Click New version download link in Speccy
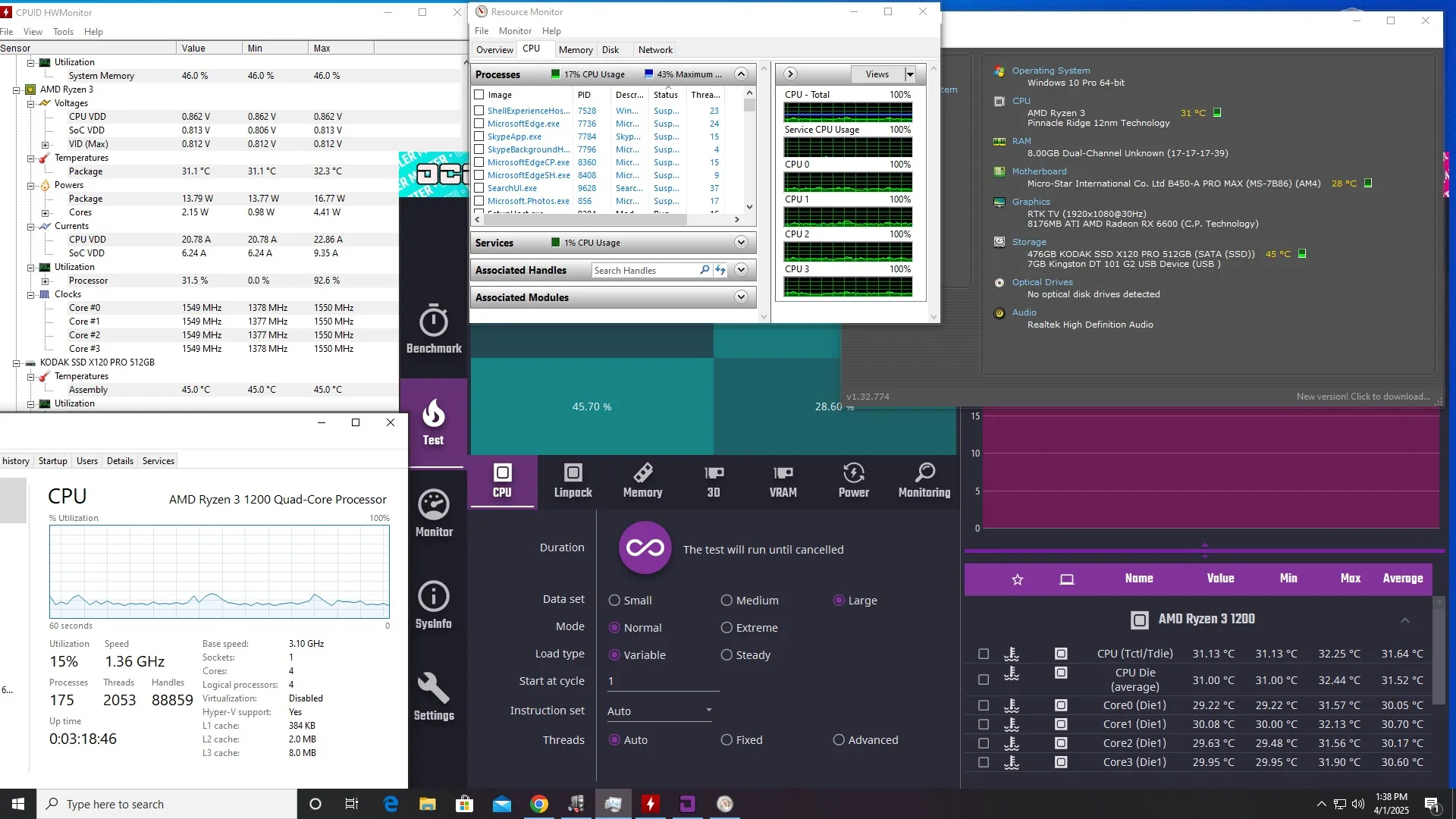Image resolution: width=1456 pixels, height=819 pixels. pos(1363,397)
